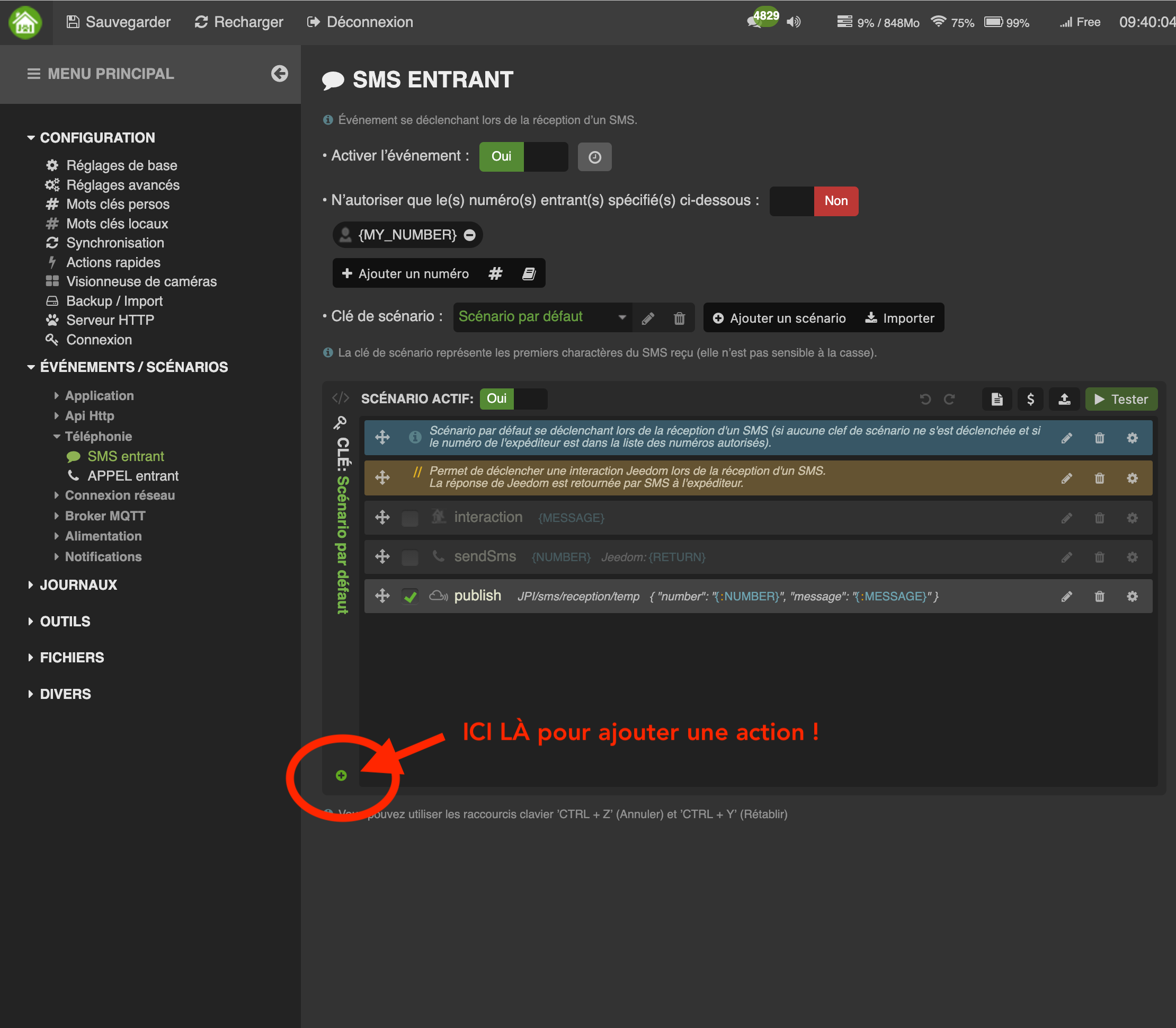Click the clock schedule icon next to Oui
This screenshot has width=1176, height=1028.
(x=594, y=157)
